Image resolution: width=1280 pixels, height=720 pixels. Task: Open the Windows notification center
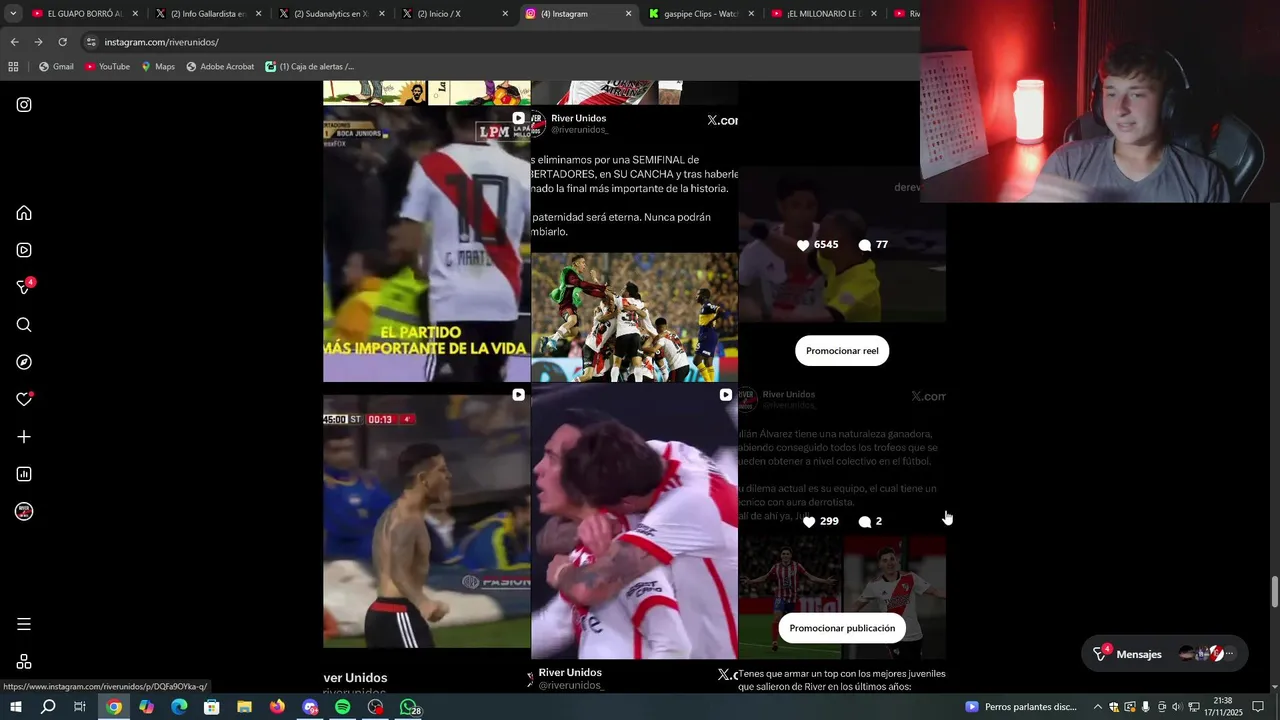tap(1258, 707)
